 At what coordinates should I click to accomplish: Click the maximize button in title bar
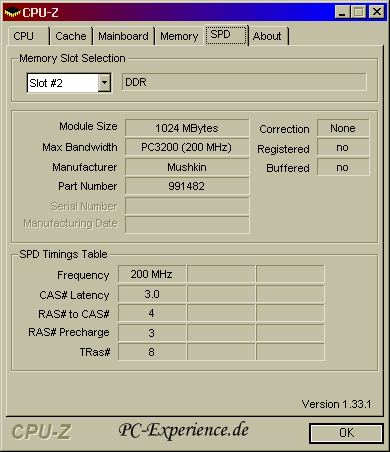pos(359,12)
